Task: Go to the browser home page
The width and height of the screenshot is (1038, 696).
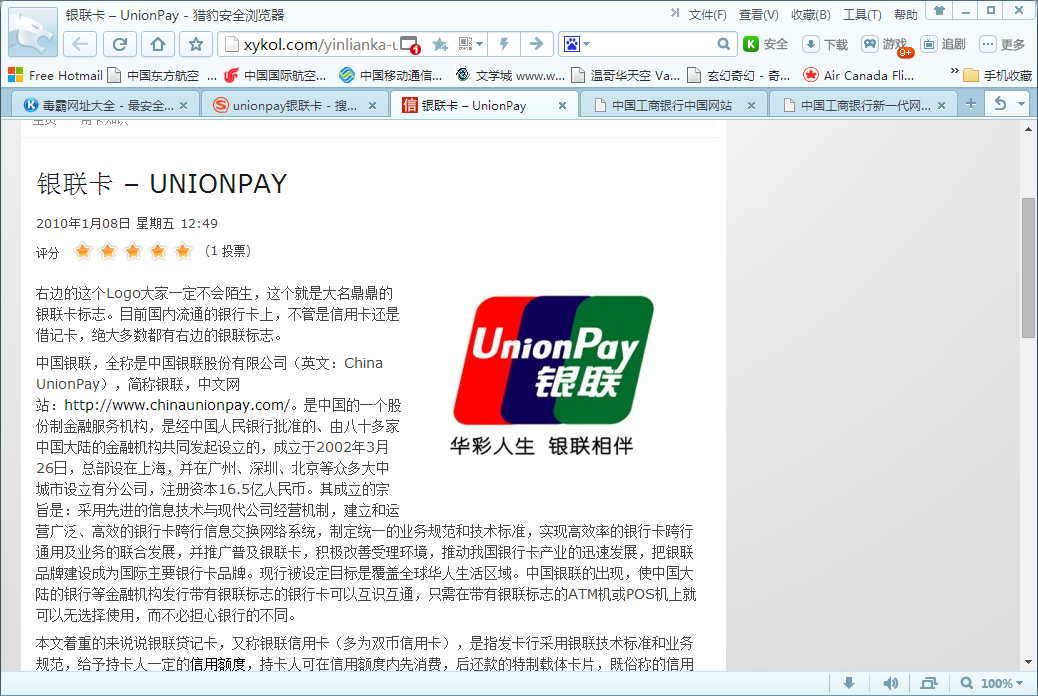Action: pyautogui.click(x=157, y=44)
